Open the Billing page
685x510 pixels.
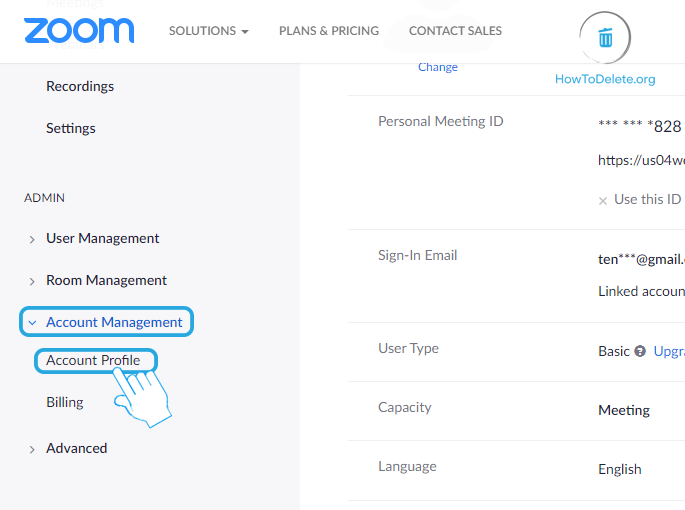[x=65, y=403]
